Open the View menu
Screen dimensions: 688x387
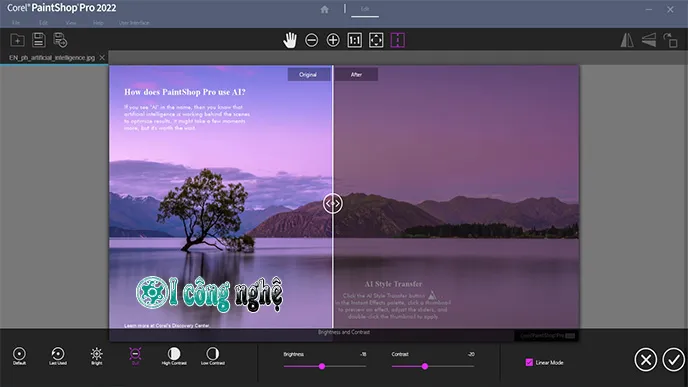[71, 23]
